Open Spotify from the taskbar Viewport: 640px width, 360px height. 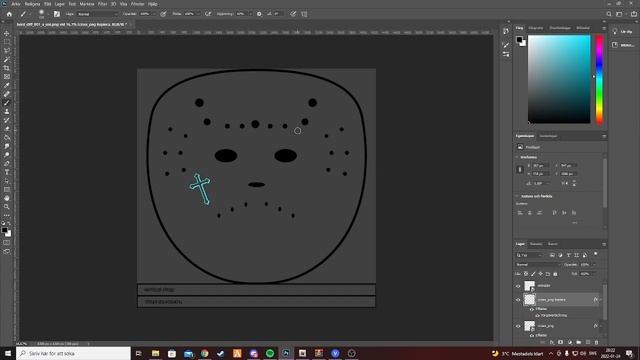(x=270, y=353)
